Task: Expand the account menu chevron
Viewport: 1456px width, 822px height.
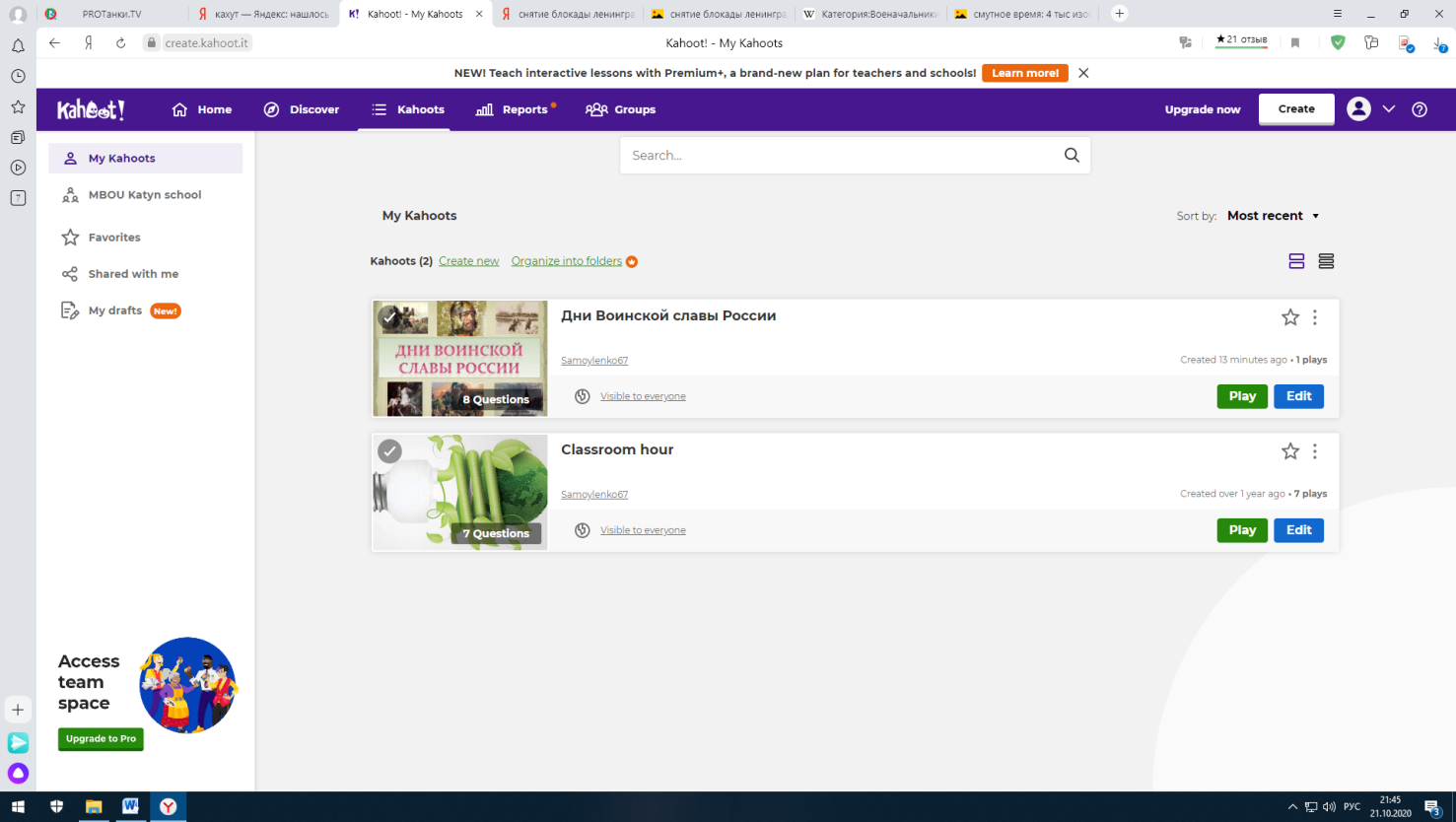Action: click(1389, 109)
